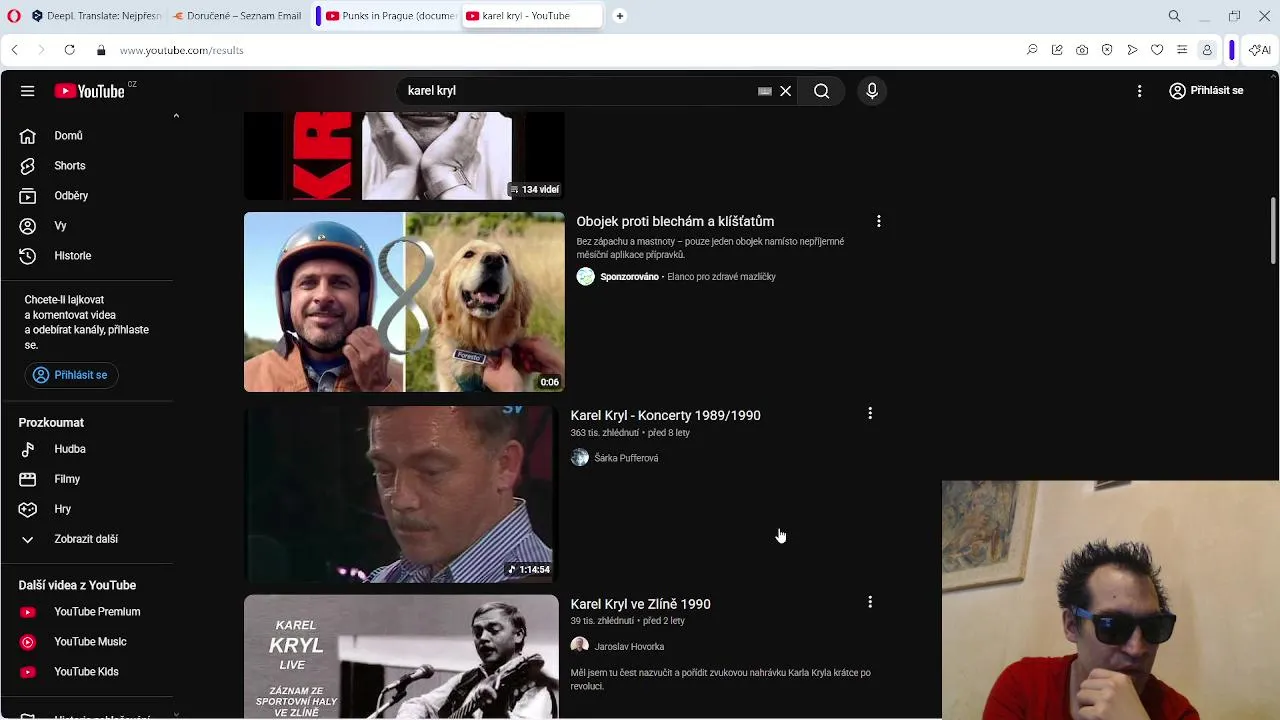Reload the current page

(x=69, y=50)
